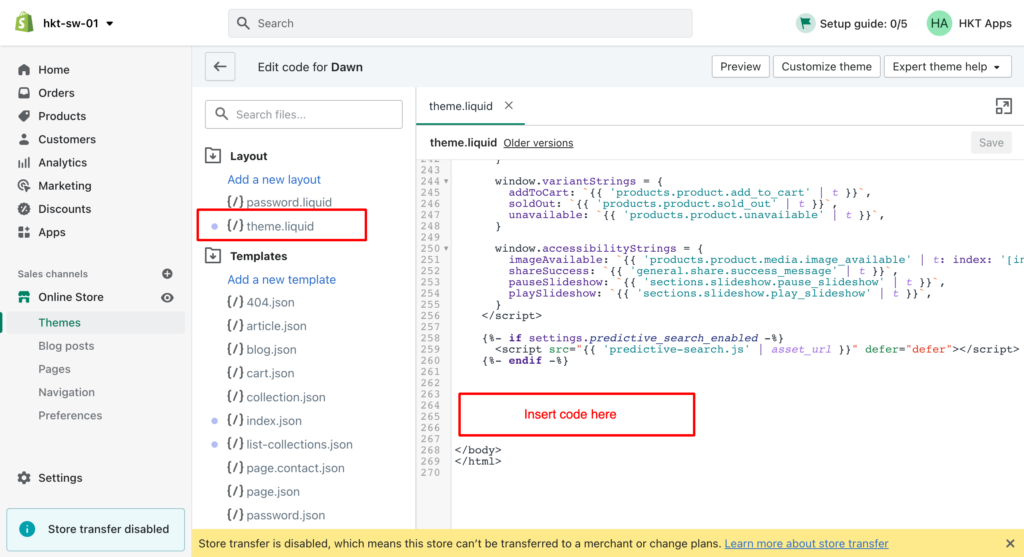
Task: Open 404.json template
Action: tap(261, 303)
